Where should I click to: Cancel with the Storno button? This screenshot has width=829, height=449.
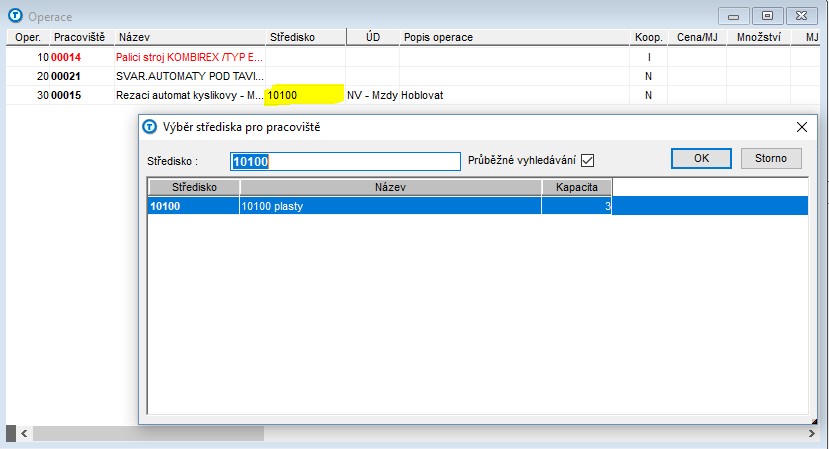(x=771, y=158)
